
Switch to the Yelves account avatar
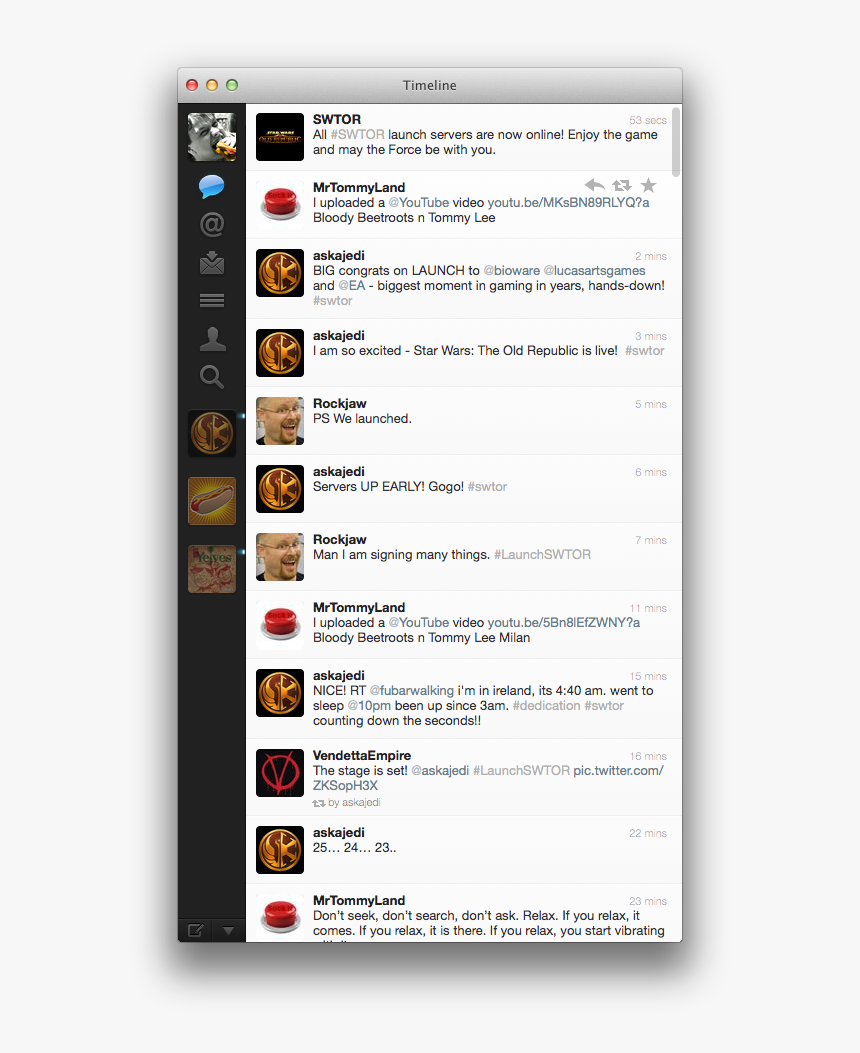212,569
